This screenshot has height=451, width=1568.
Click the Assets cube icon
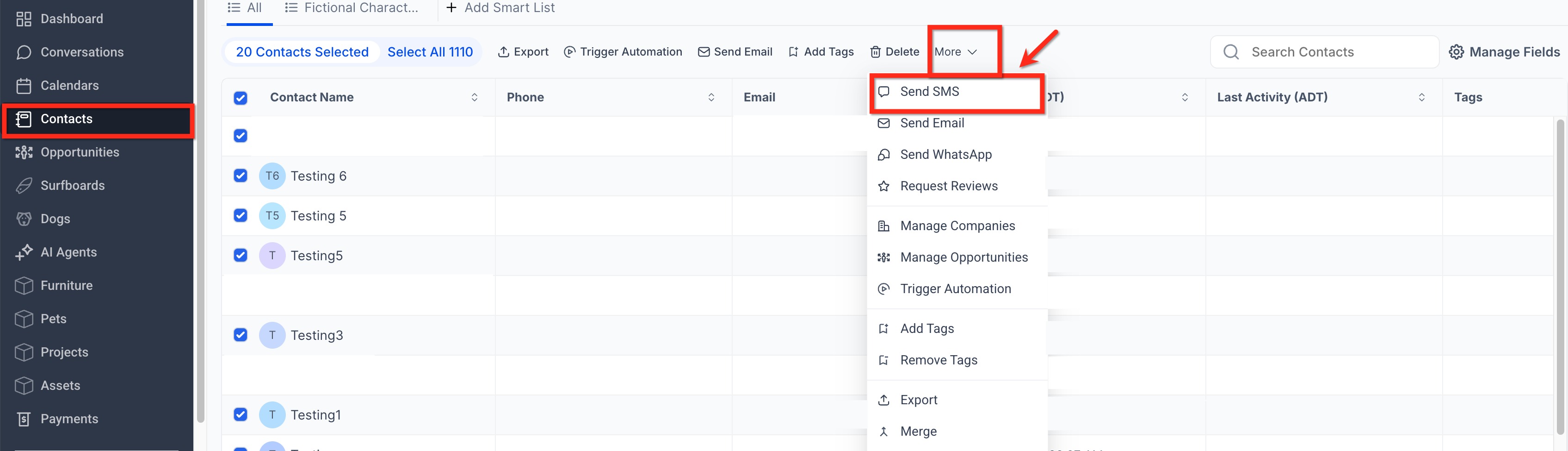(x=24, y=386)
